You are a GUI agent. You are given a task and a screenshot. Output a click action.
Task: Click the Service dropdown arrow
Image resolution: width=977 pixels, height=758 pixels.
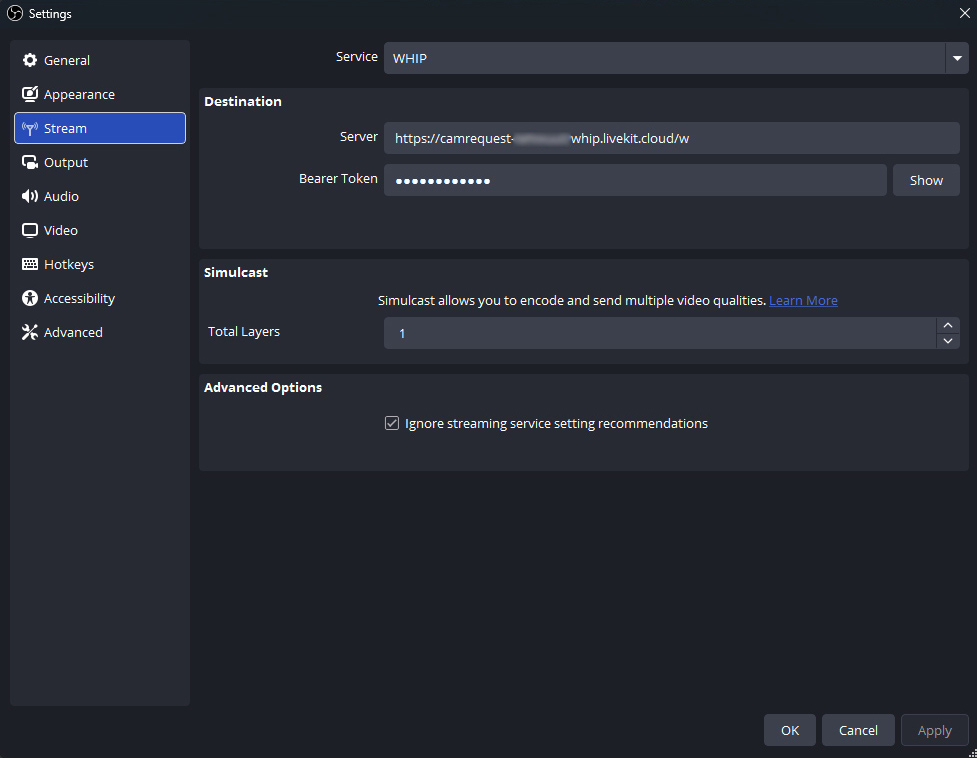[x=957, y=58]
